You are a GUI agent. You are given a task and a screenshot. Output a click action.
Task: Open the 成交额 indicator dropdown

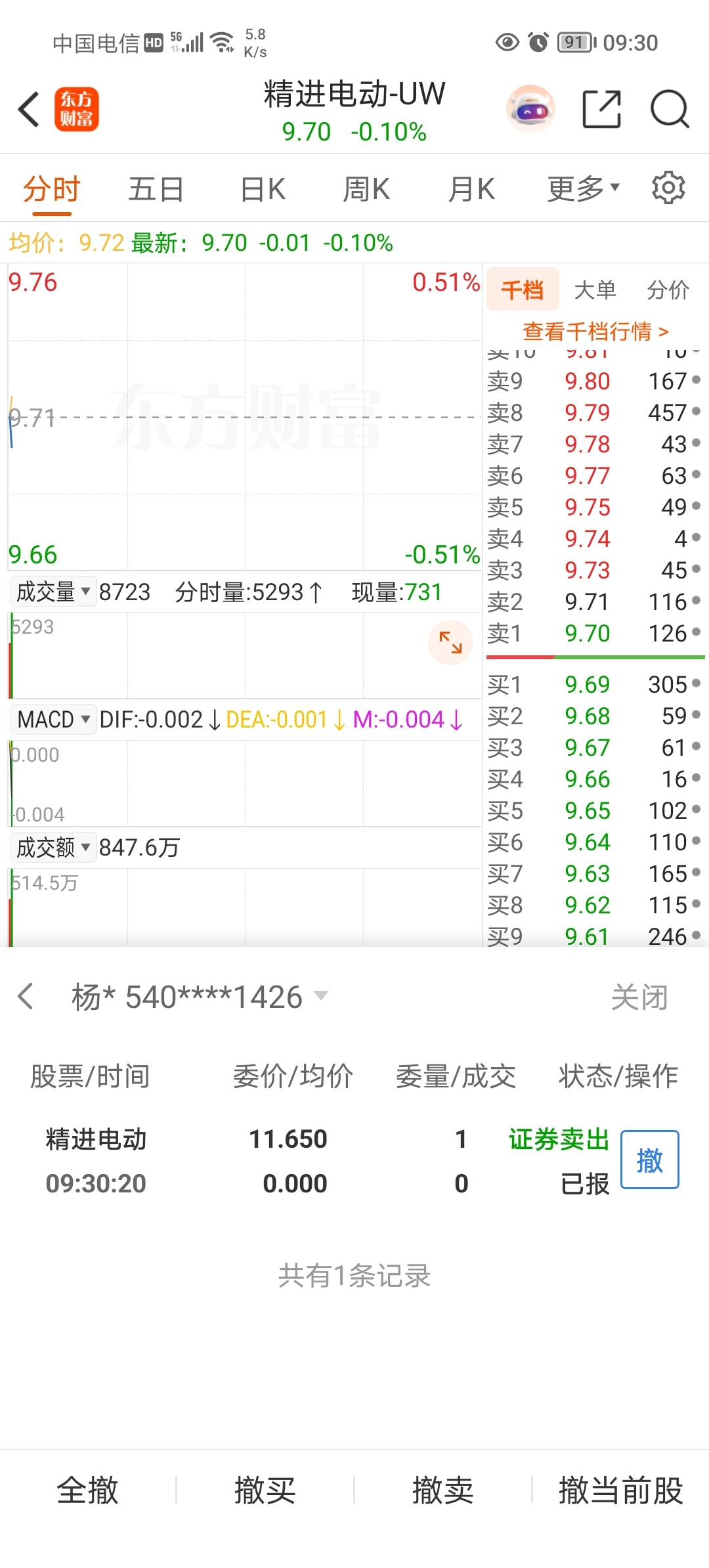click(53, 847)
